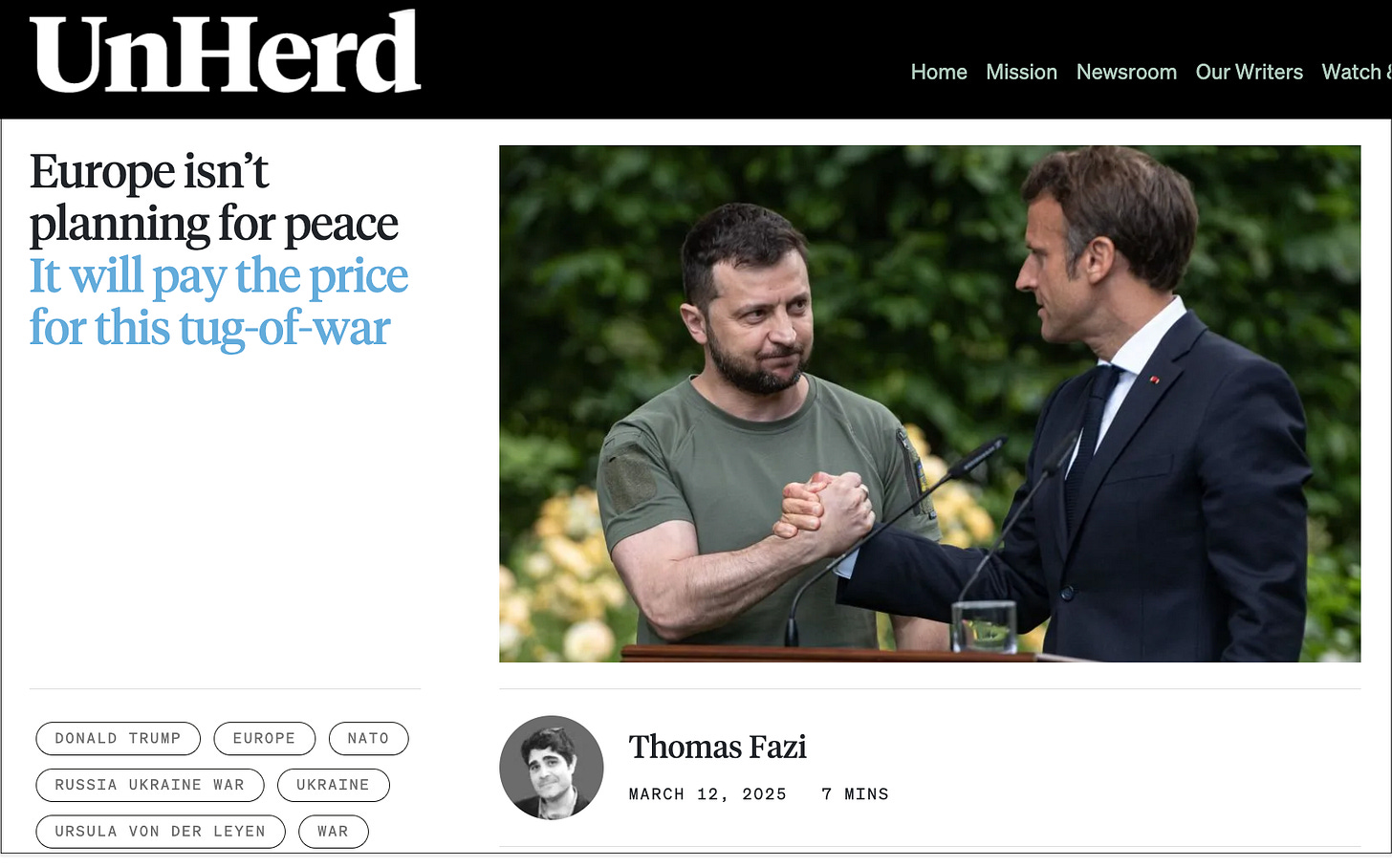The height and width of the screenshot is (868, 1392).
Task: Open the Russia Ukraine War tag
Action: pyautogui.click(x=150, y=785)
